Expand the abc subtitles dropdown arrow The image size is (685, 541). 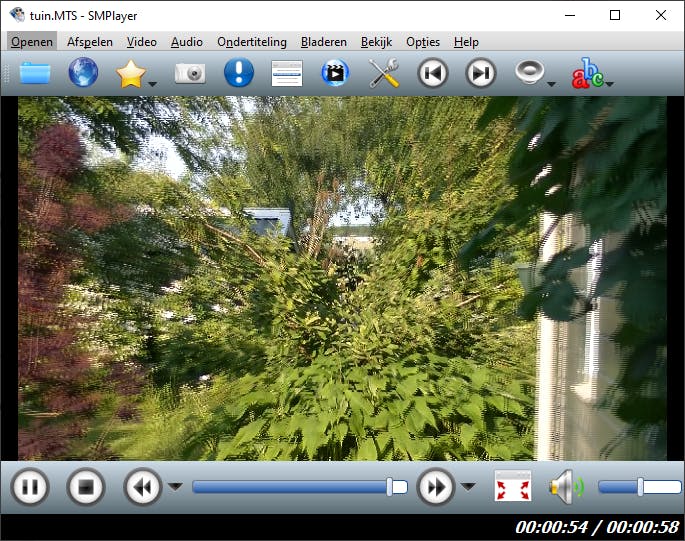609,84
